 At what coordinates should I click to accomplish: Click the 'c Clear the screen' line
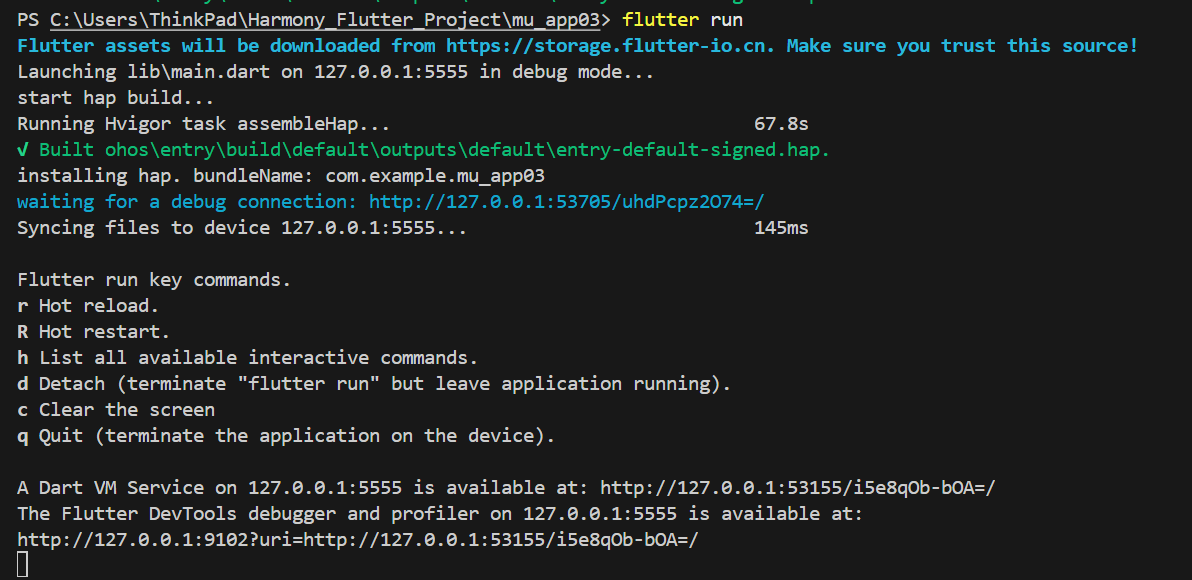pyautogui.click(x=116, y=410)
